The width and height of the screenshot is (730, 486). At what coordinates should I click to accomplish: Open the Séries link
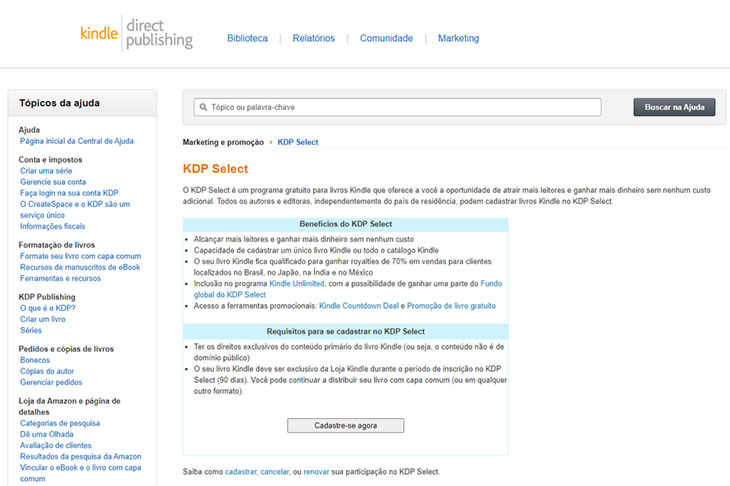coord(31,331)
